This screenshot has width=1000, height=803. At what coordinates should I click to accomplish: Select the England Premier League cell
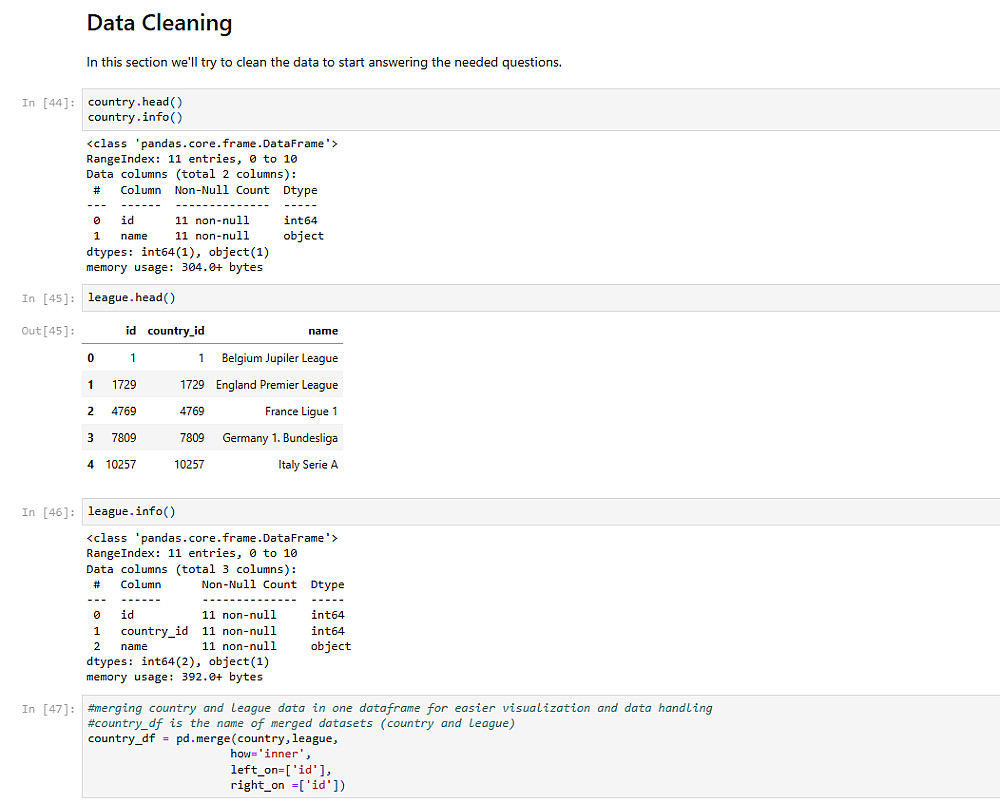(277, 385)
